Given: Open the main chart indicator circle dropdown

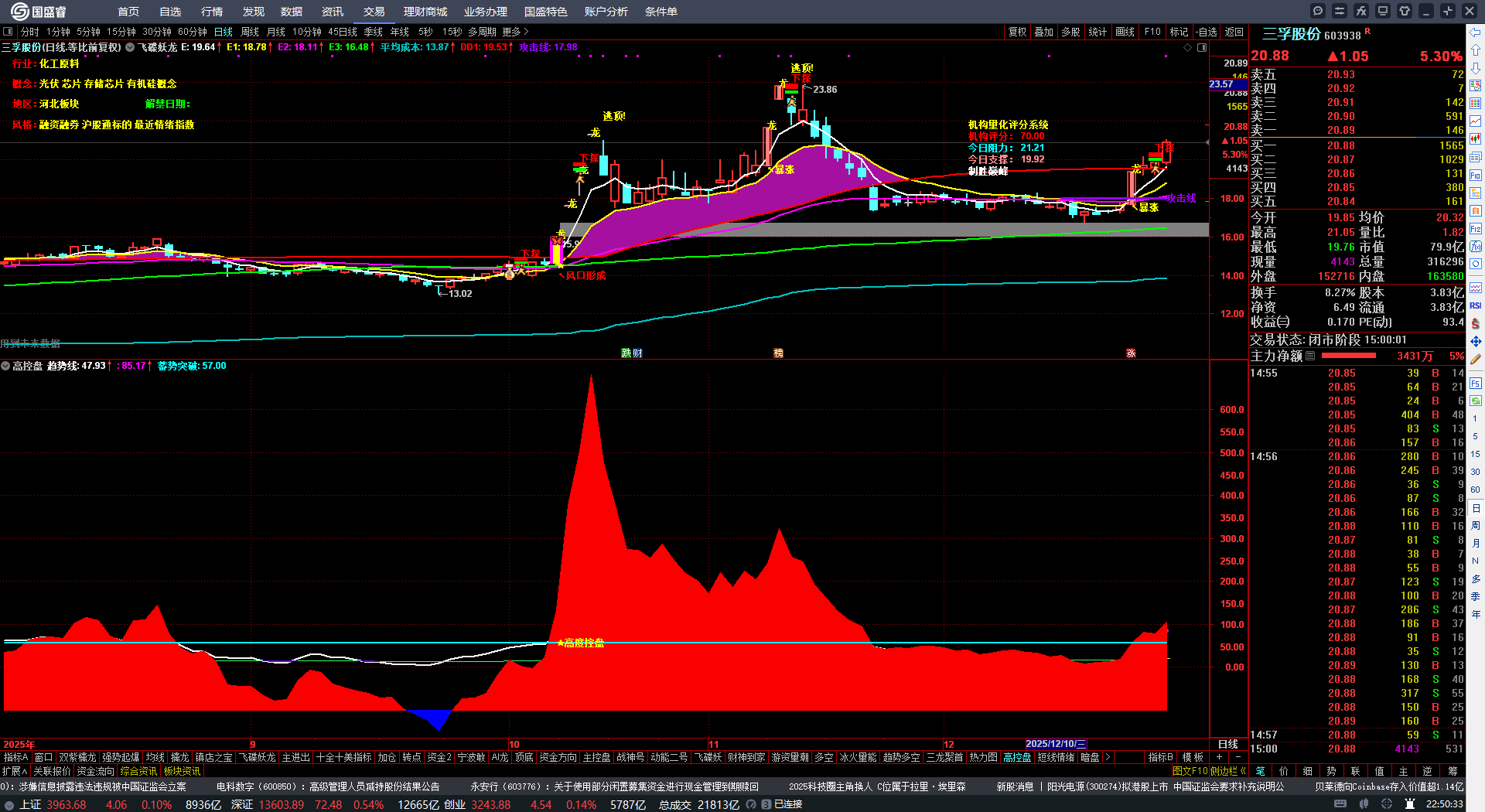Looking at the screenshot, I should pos(130,47).
